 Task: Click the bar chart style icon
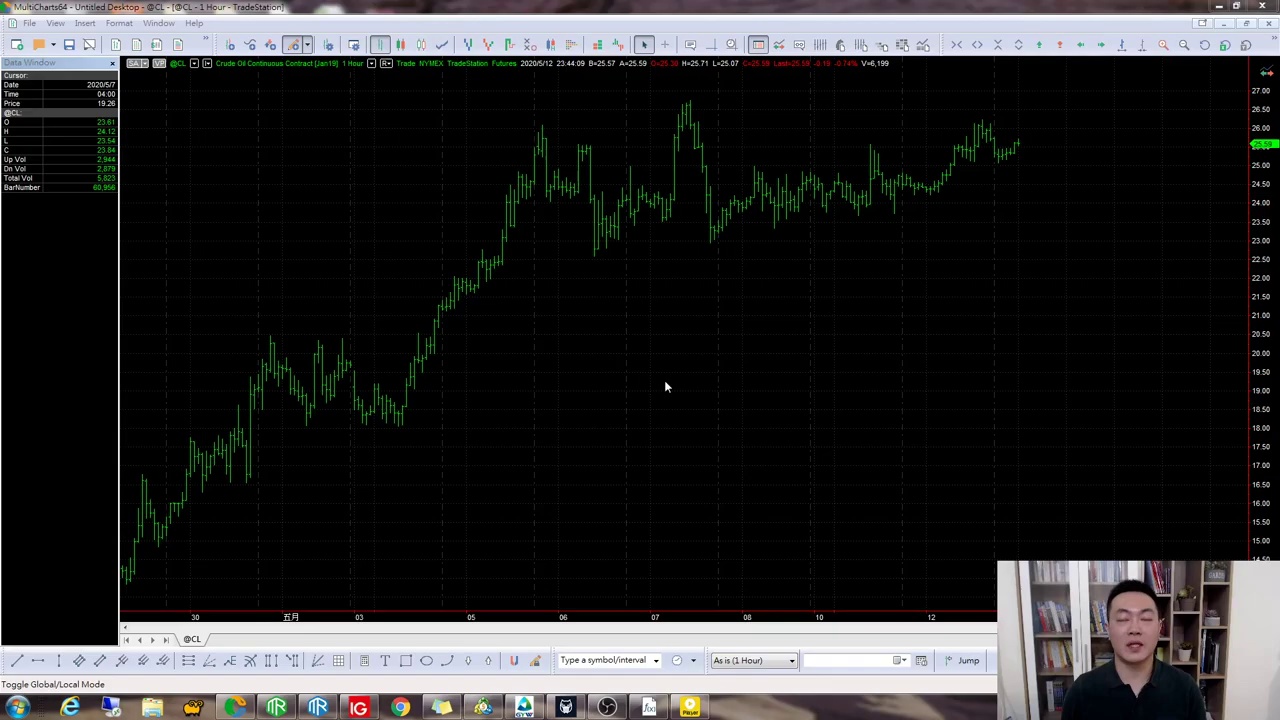380,45
